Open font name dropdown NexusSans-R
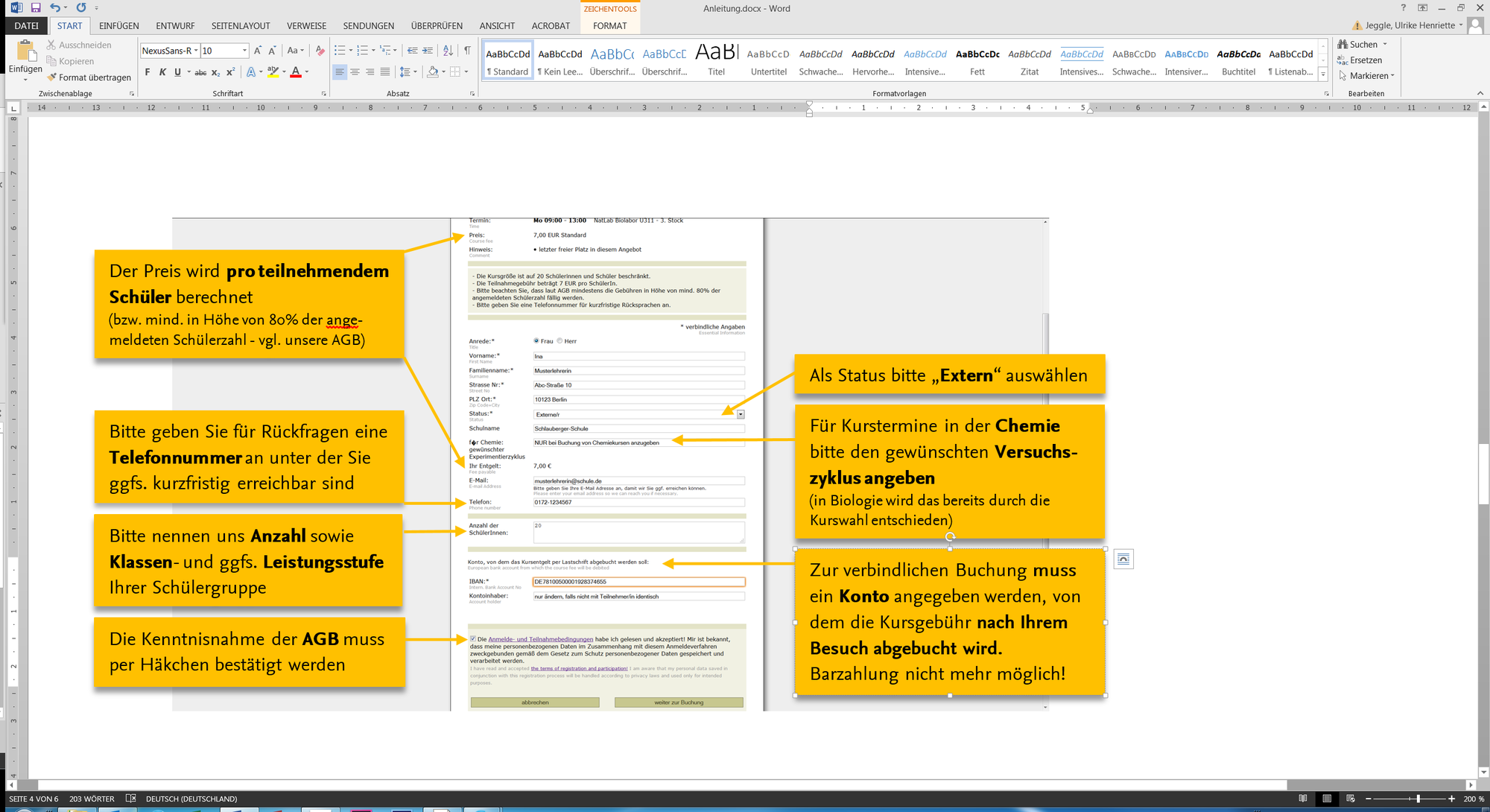The image size is (1490, 812). pyautogui.click(x=196, y=51)
